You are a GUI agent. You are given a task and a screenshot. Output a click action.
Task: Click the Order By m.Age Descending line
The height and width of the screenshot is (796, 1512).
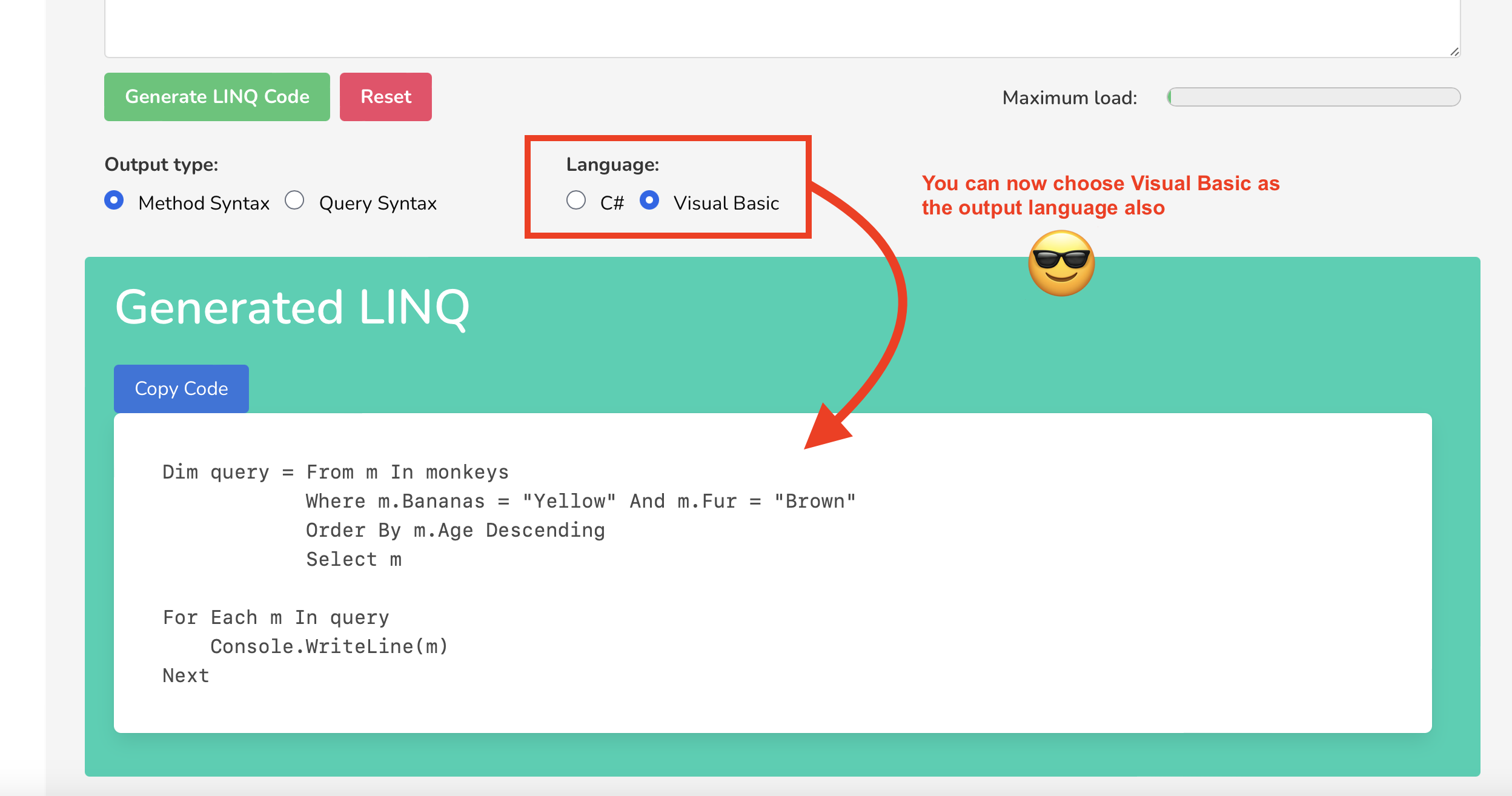point(455,530)
